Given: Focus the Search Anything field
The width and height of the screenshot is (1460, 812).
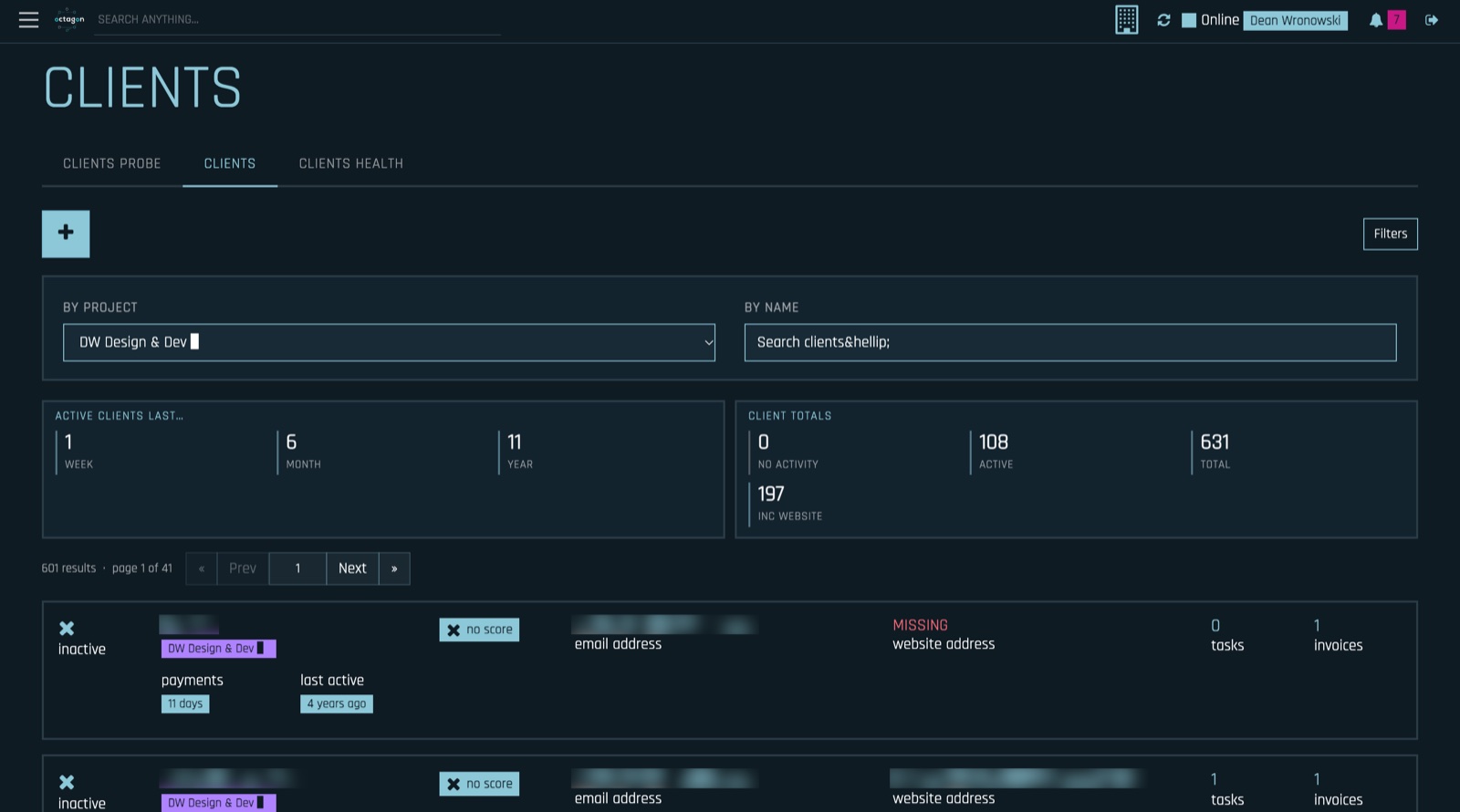Looking at the screenshot, I should coord(297,19).
